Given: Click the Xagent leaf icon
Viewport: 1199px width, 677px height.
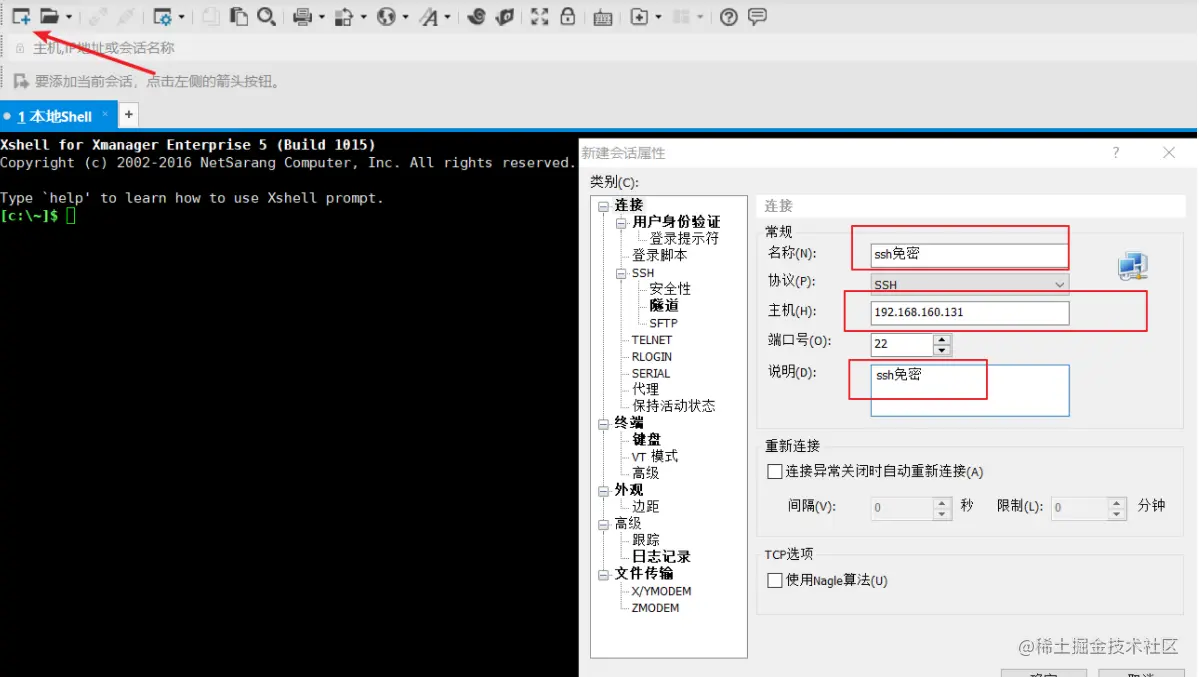Looking at the screenshot, I should point(505,17).
